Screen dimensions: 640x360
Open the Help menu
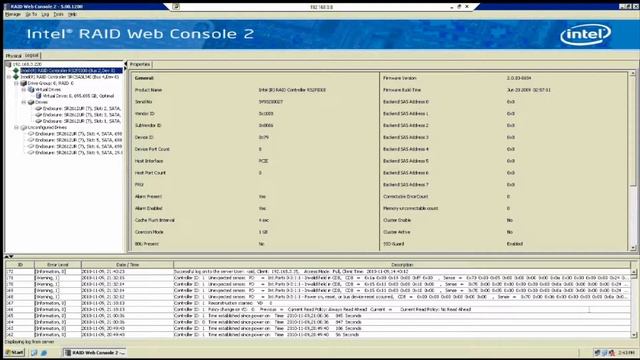72,14
